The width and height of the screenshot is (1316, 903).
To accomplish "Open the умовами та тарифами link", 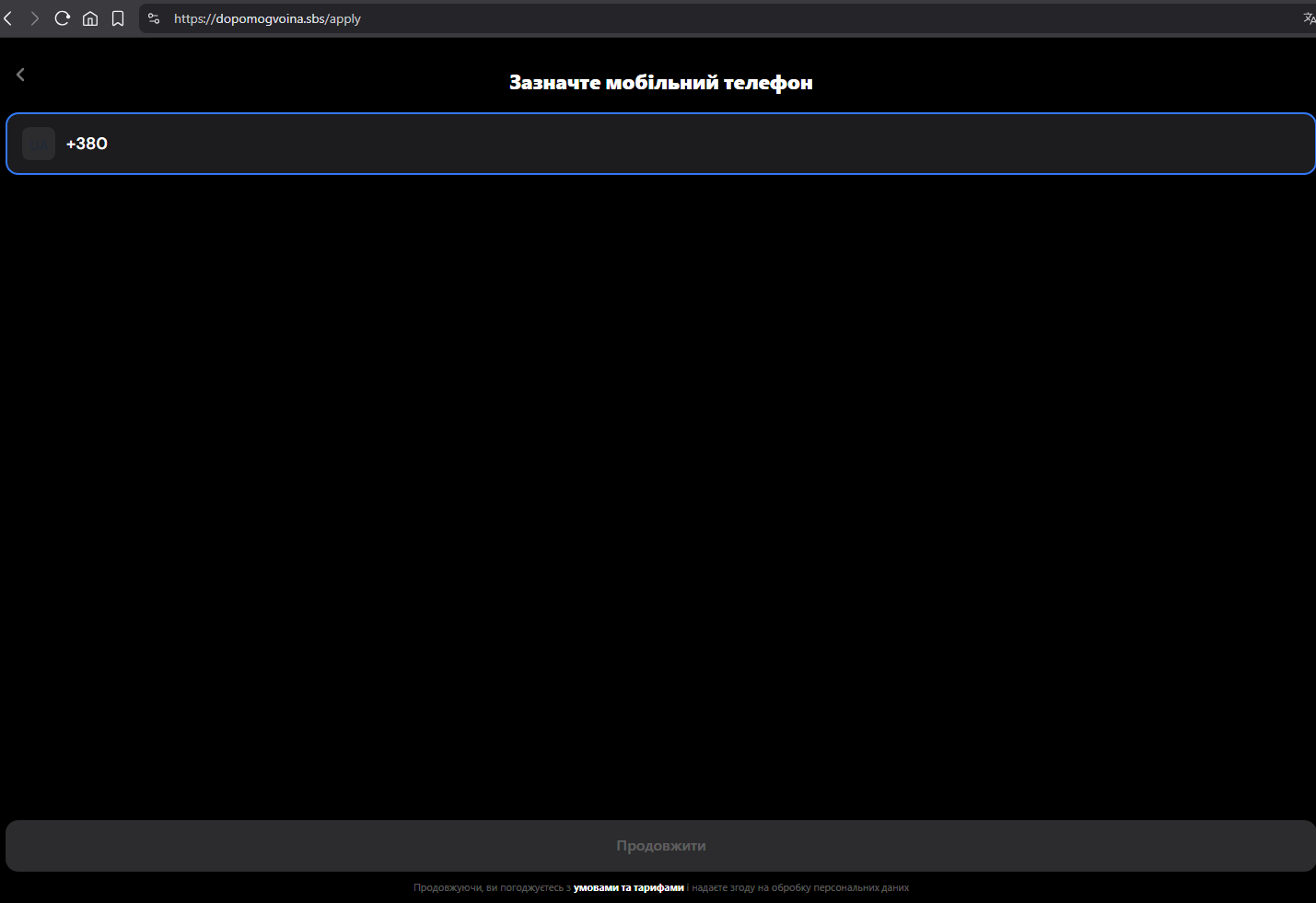I will [628, 888].
